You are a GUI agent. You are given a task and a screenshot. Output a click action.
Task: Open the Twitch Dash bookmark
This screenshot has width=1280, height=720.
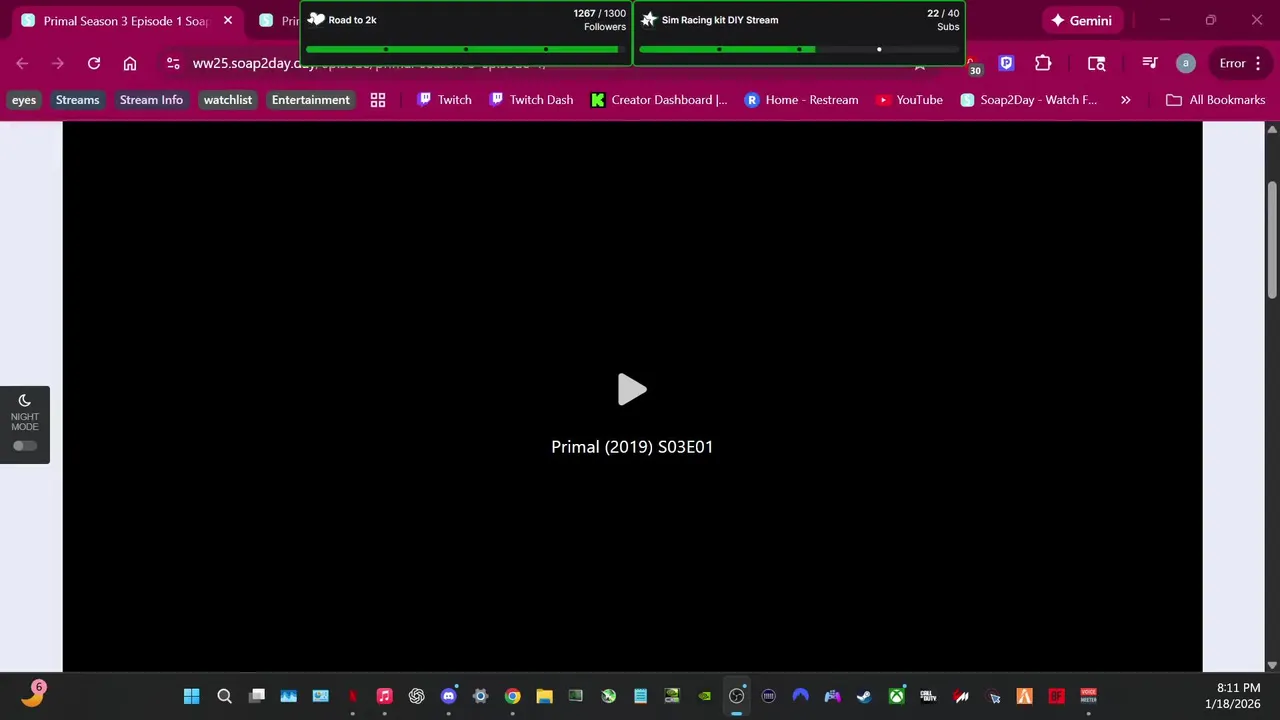click(532, 100)
